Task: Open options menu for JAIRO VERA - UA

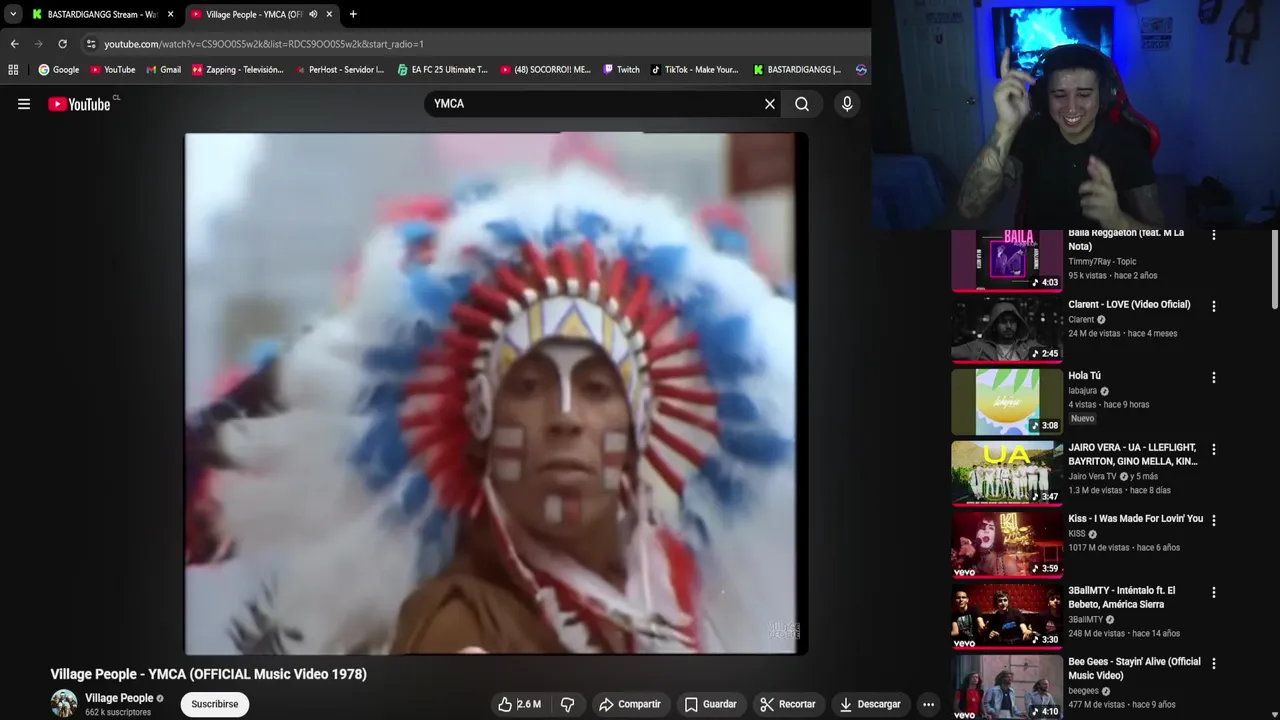Action: 1214,449
